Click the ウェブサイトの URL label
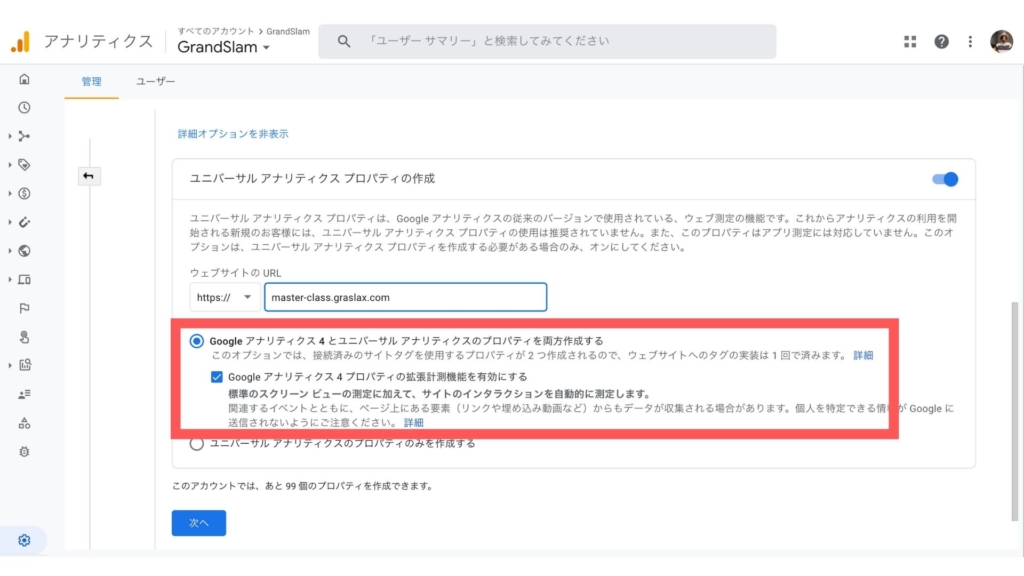Image resolution: width=1024 pixels, height=576 pixels. click(x=236, y=273)
